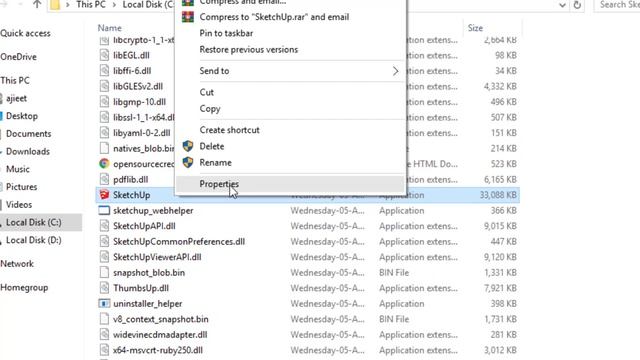The image size is (640, 360).
Task: Select Local Disk (C:) in the sidebar
Action: click(x=33, y=222)
